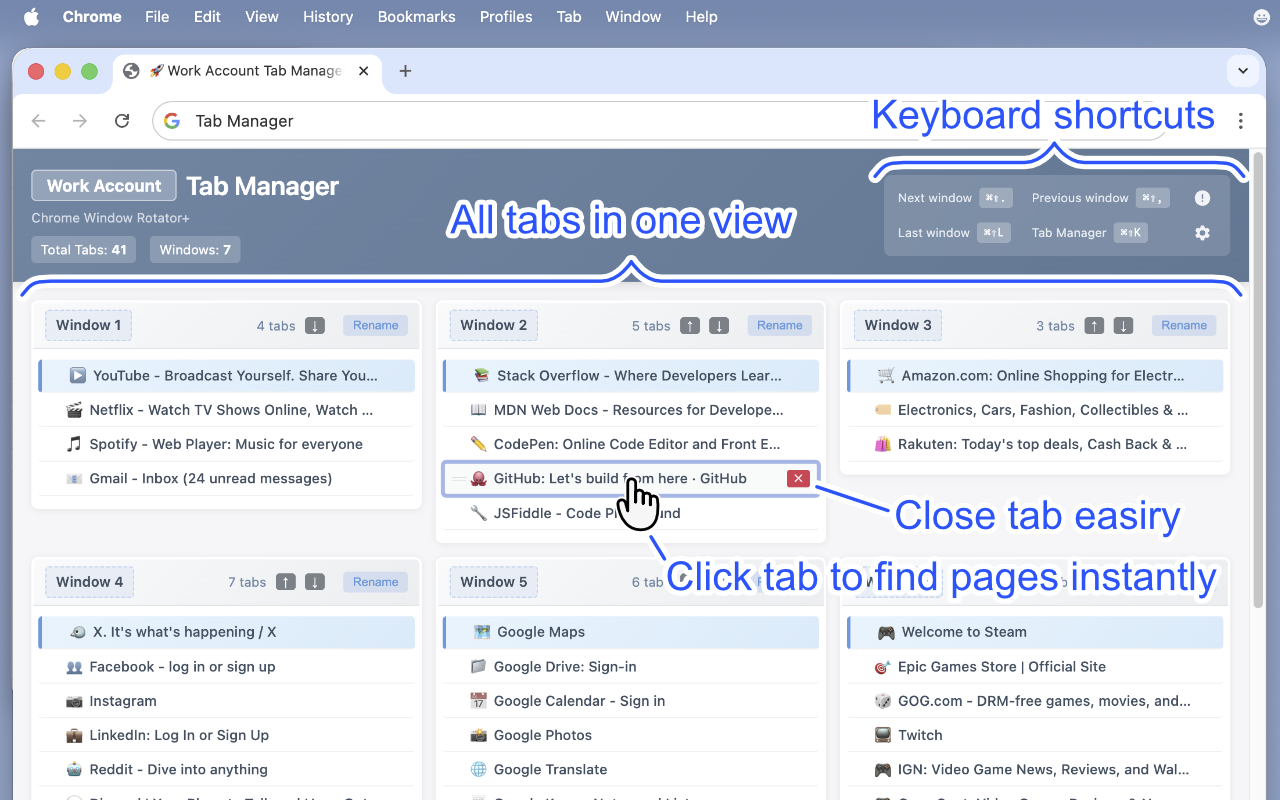The image size is (1280, 800).
Task: Open the Apple menu
Action: click(x=31, y=17)
